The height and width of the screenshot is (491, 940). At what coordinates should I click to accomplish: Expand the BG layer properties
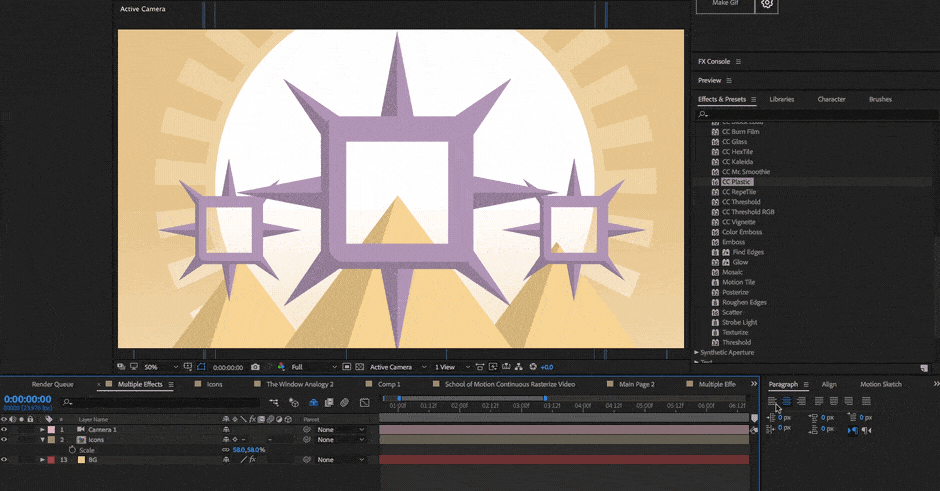click(43, 460)
